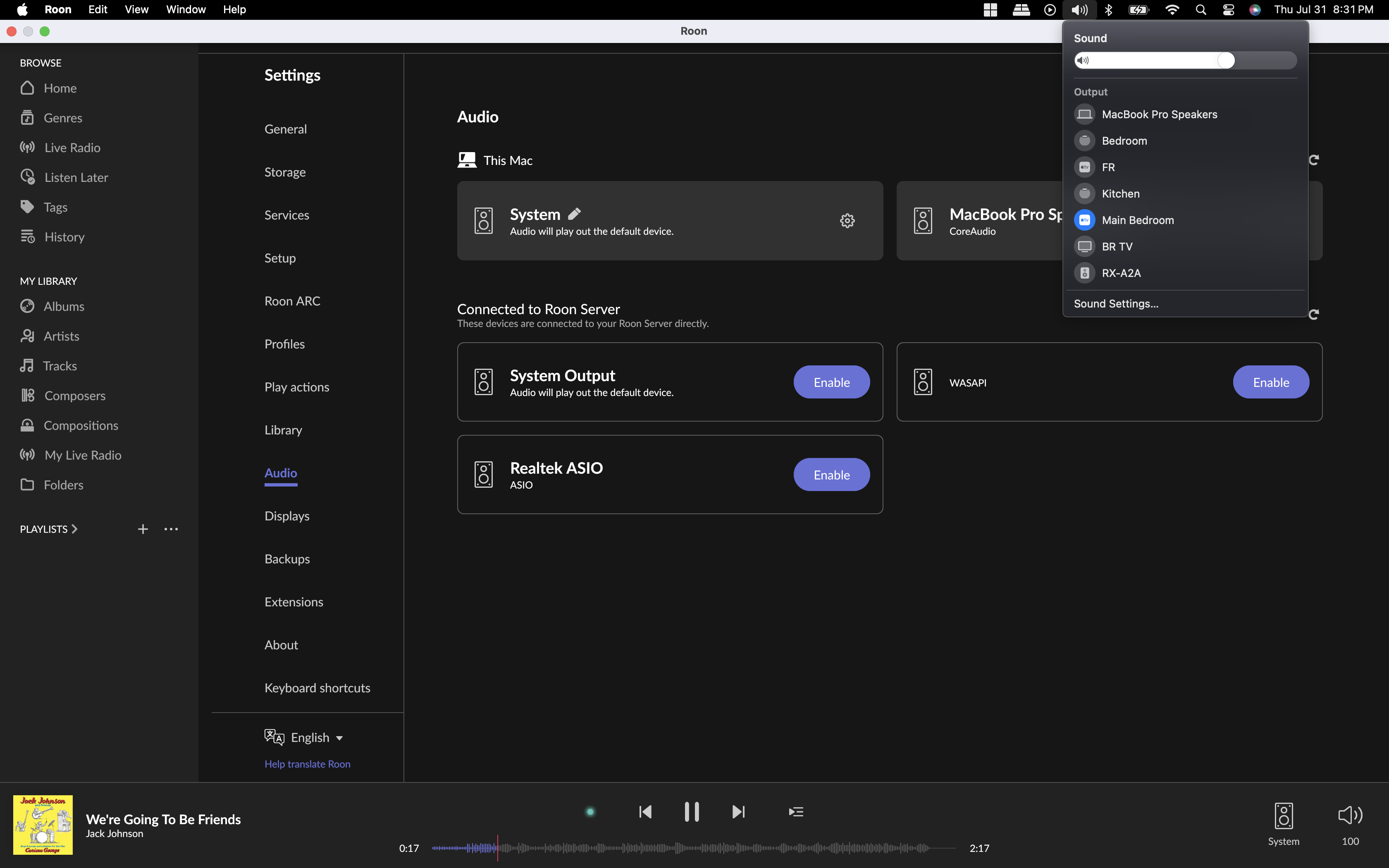Open the General settings tab
The image size is (1389, 868).
point(285,129)
